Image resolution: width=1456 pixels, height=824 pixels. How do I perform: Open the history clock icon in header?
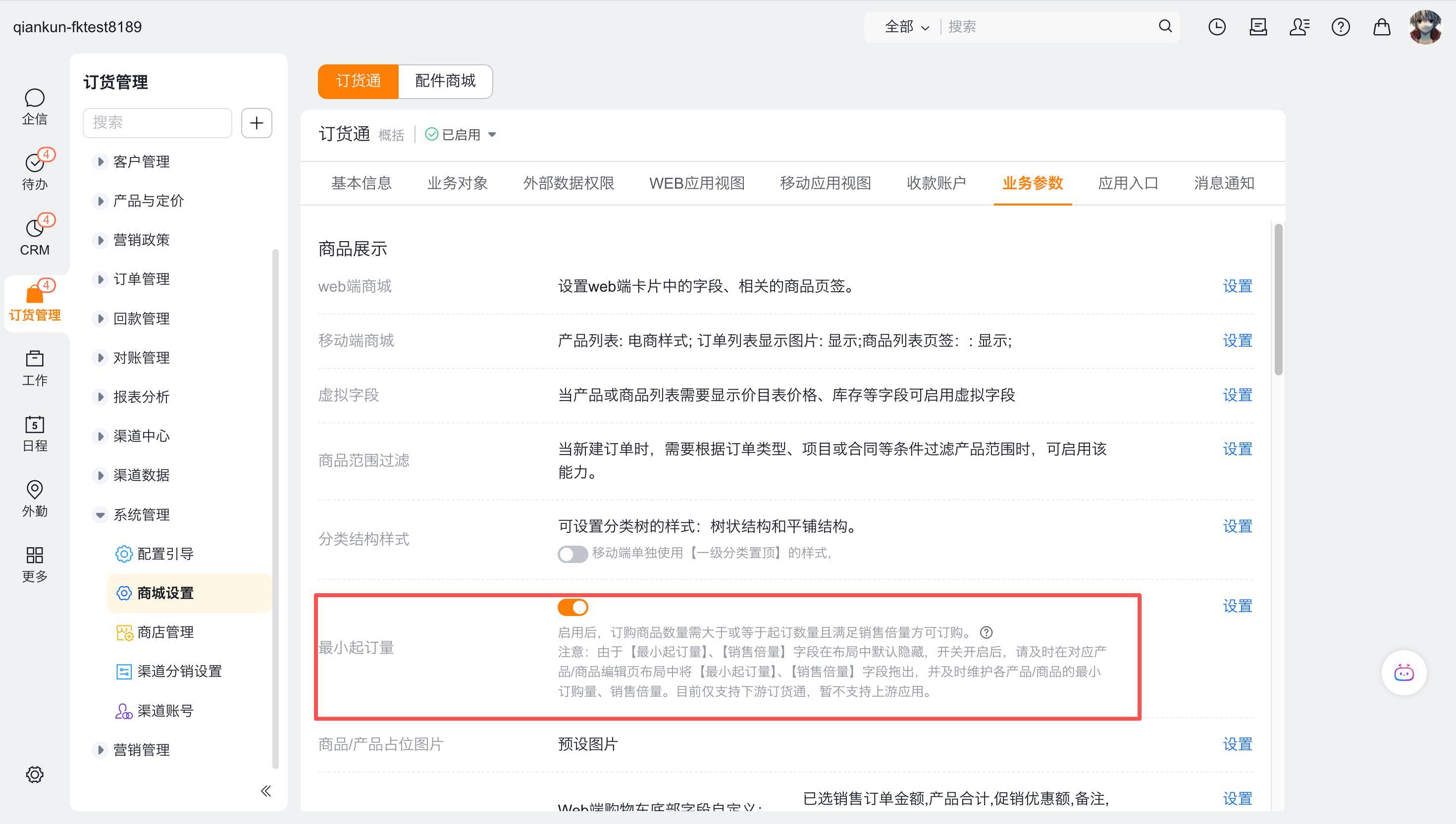(x=1217, y=27)
